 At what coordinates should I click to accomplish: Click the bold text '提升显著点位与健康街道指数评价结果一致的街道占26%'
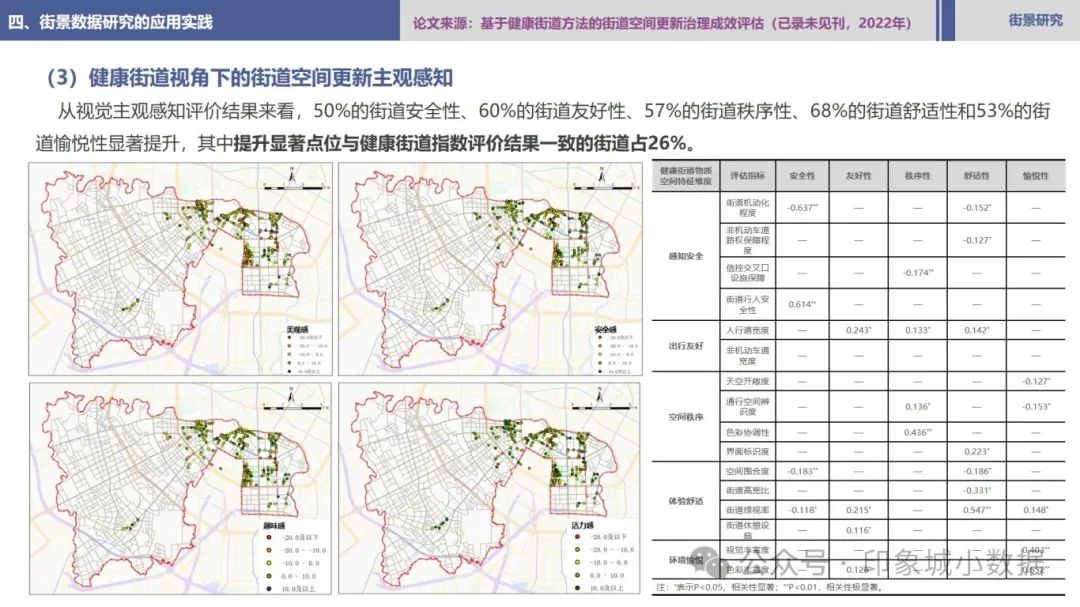pos(459,143)
